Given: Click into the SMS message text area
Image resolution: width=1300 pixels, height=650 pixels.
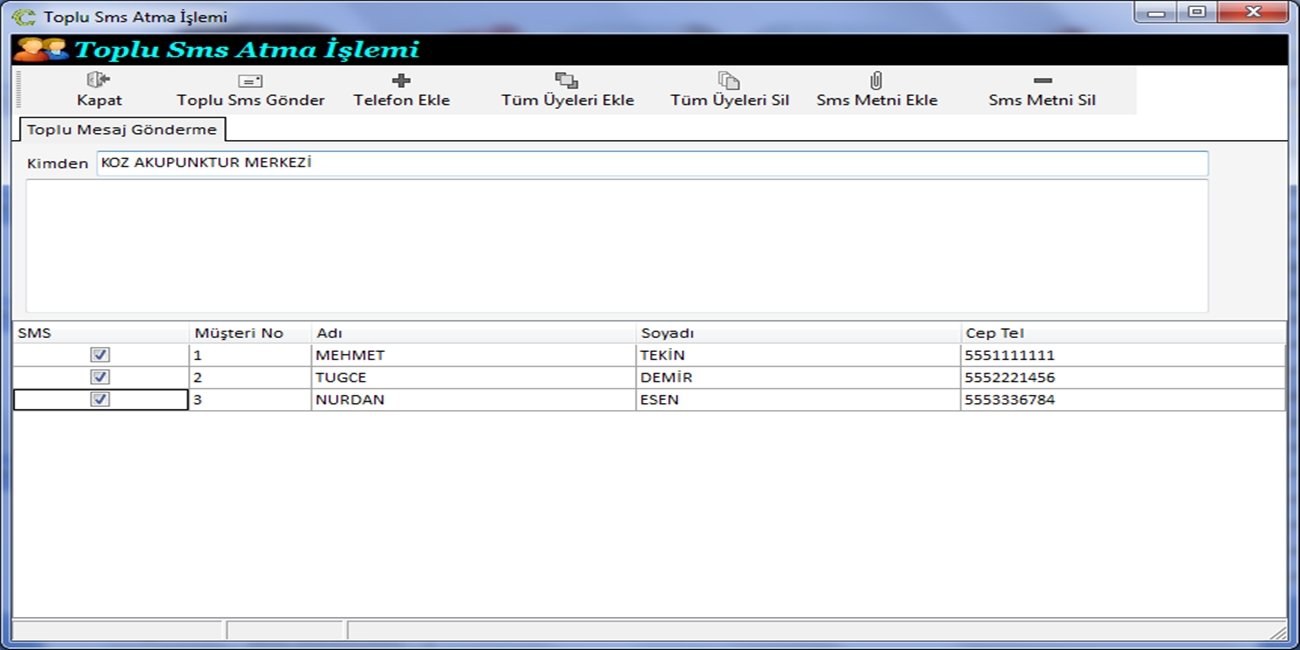Looking at the screenshot, I should coord(616,246).
